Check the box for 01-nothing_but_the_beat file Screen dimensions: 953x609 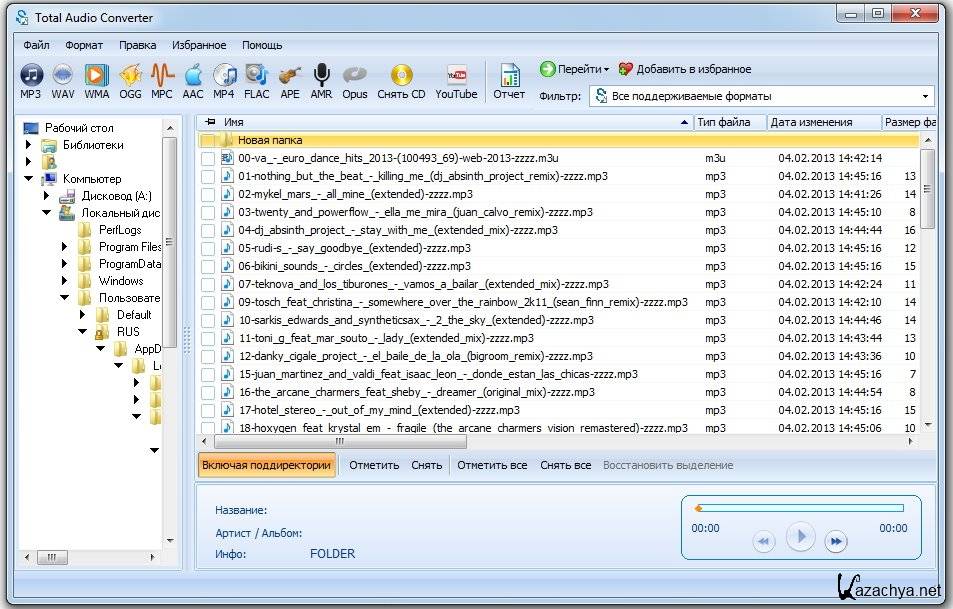208,176
